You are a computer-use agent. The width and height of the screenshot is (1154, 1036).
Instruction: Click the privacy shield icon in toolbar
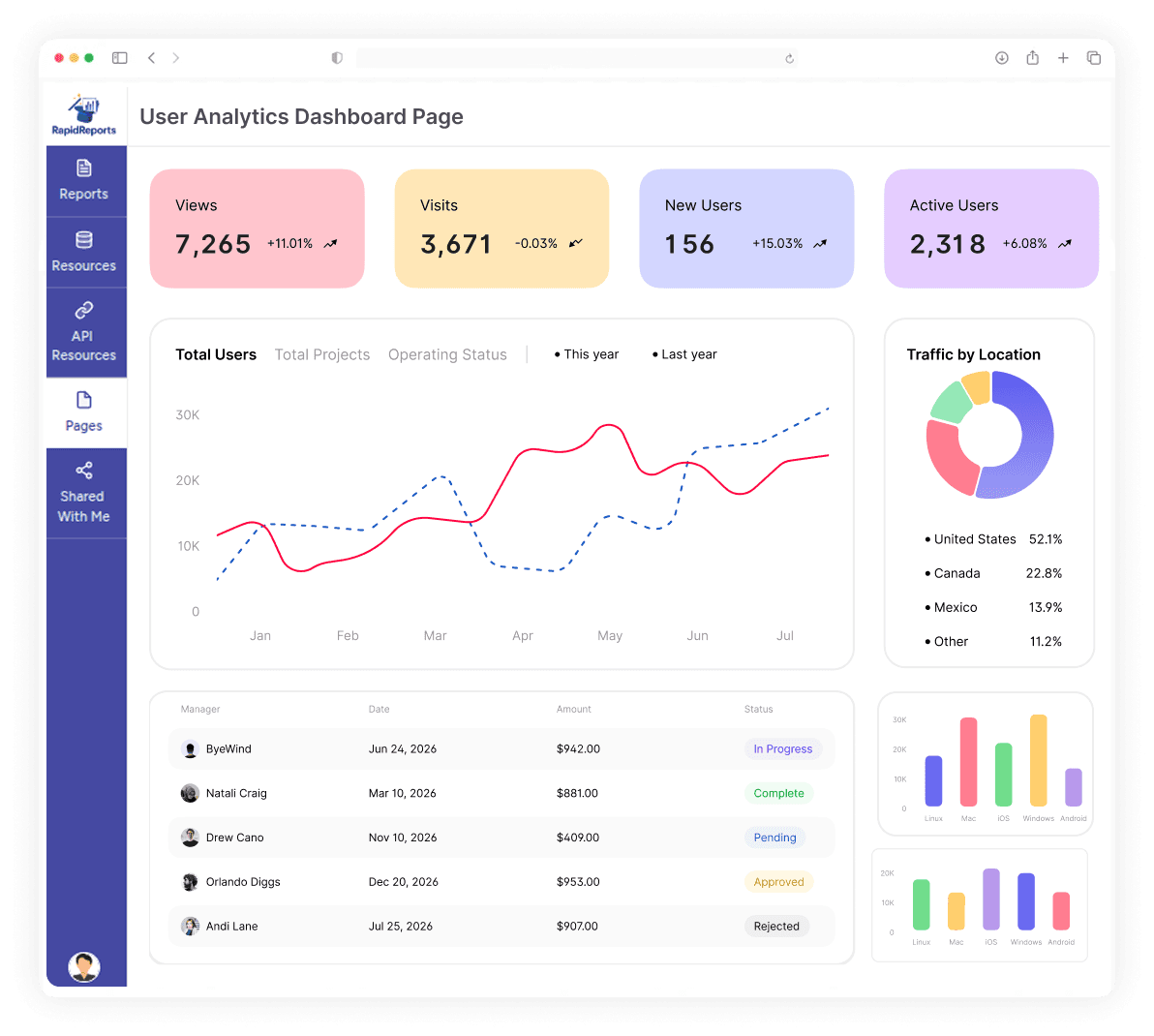coord(337,57)
